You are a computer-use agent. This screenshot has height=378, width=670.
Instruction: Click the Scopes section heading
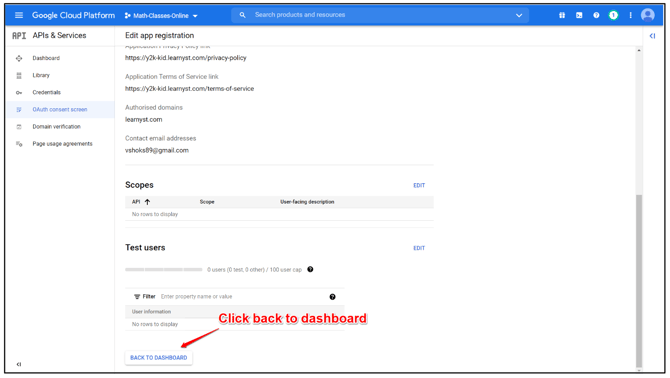[x=139, y=185]
